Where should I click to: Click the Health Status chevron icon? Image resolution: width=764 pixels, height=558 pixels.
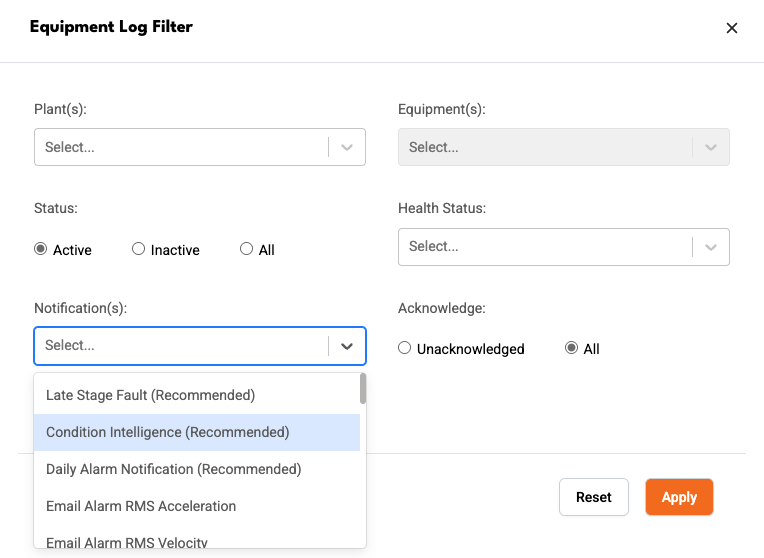pyautogui.click(x=711, y=247)
